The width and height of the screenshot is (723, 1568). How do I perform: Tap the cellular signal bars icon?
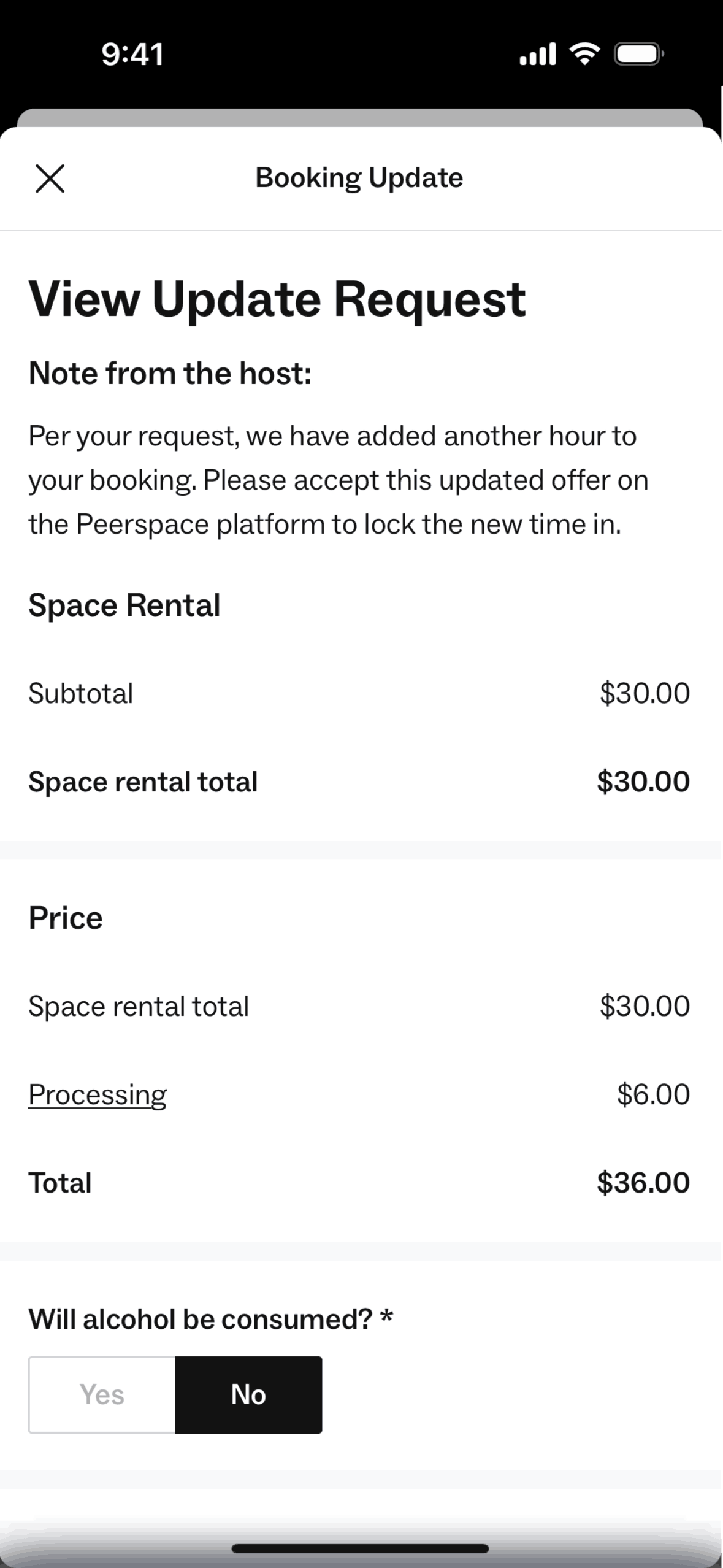click(x=538, y=54)
